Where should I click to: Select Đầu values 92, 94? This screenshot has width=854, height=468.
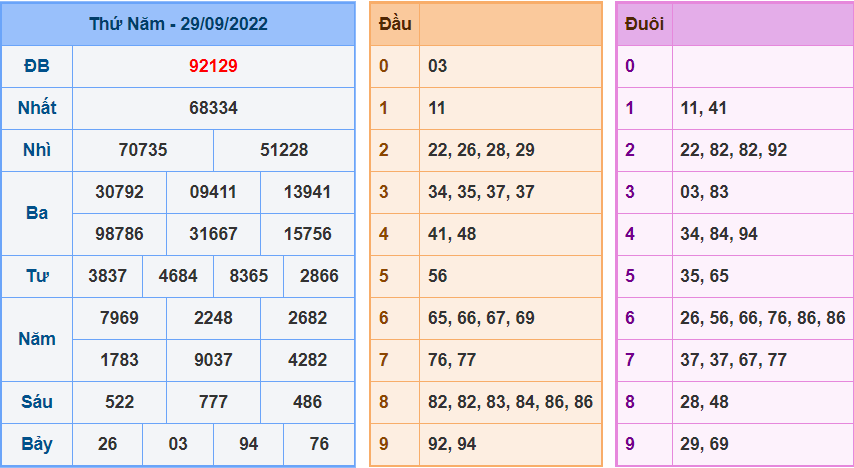tap(452, 444)
